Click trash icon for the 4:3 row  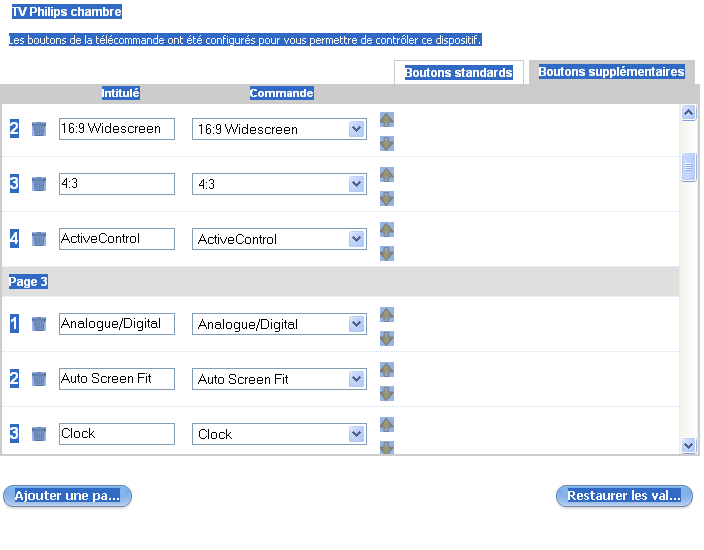click(x=39, y=184)
